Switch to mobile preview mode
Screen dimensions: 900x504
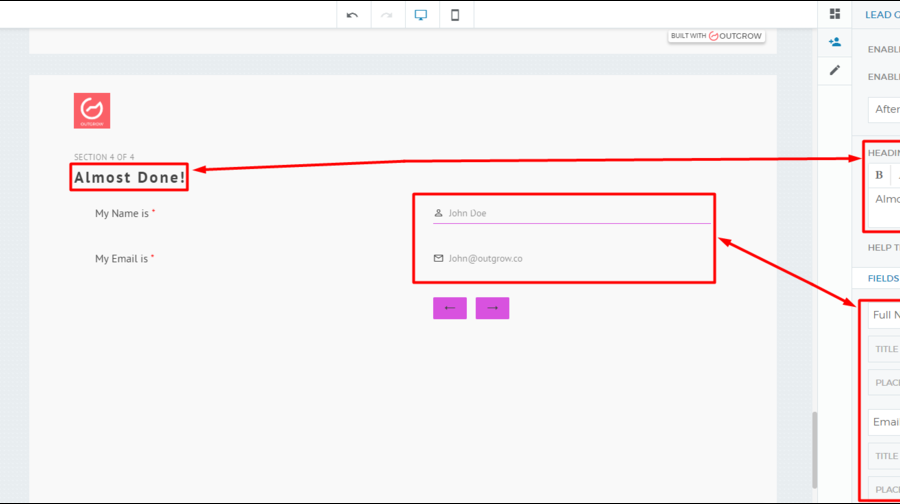click(x=455, y=15)
